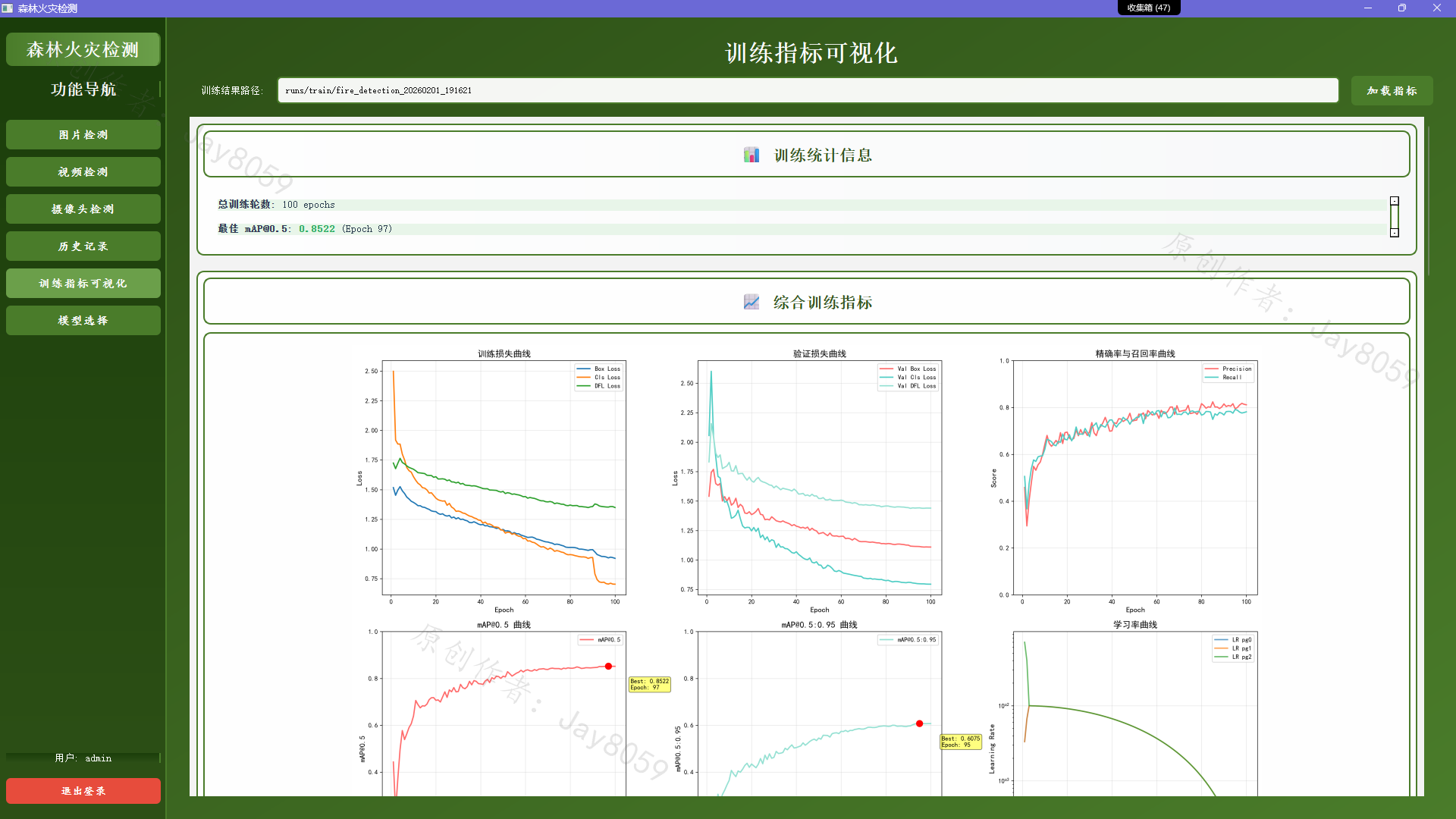Click the 训练指标可视化 page title
Screen dimensions: 1456x819
[811, 53]
